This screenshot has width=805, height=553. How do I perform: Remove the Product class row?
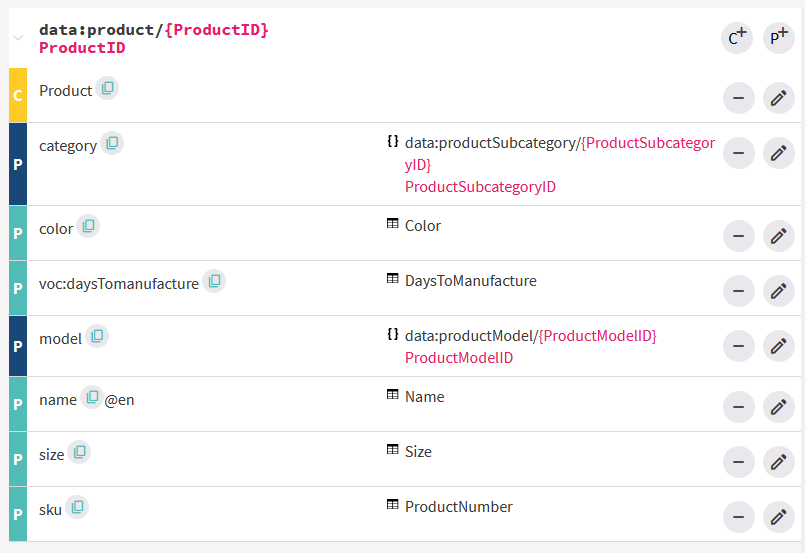[738, 98]
